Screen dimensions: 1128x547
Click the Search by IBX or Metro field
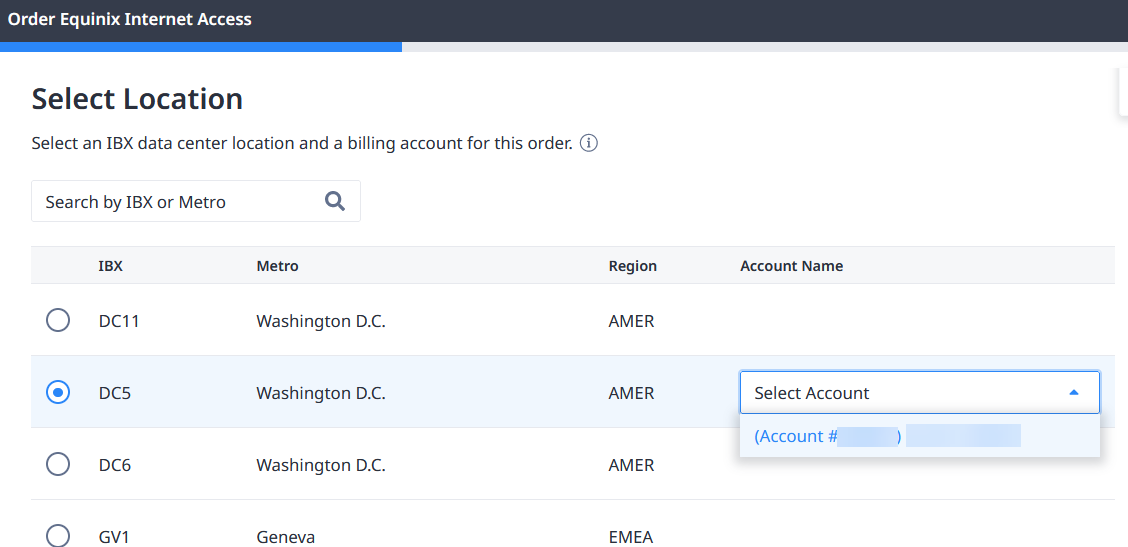click(x=196, y=201)
